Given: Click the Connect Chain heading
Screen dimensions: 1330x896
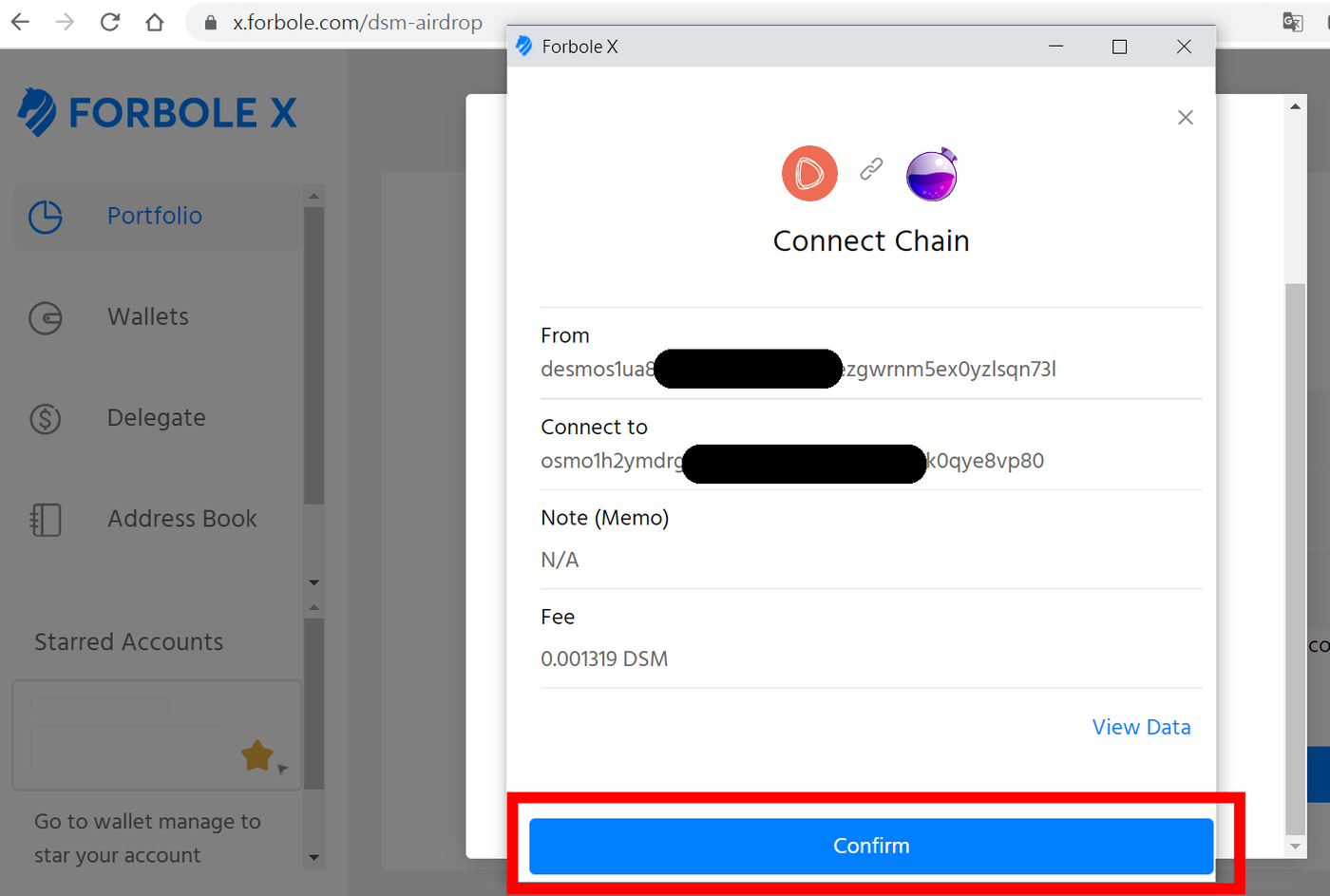Looking at the screenshot, I should (871, 241).
